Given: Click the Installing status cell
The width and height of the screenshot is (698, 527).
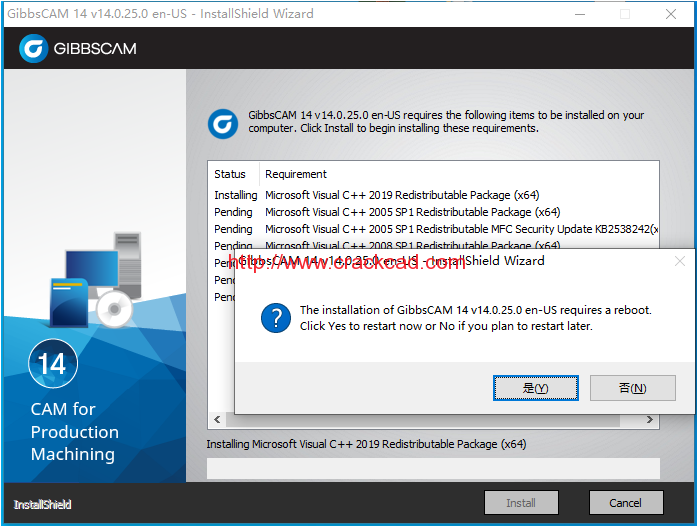Looking at the screenshot, I should coord(235,195).
